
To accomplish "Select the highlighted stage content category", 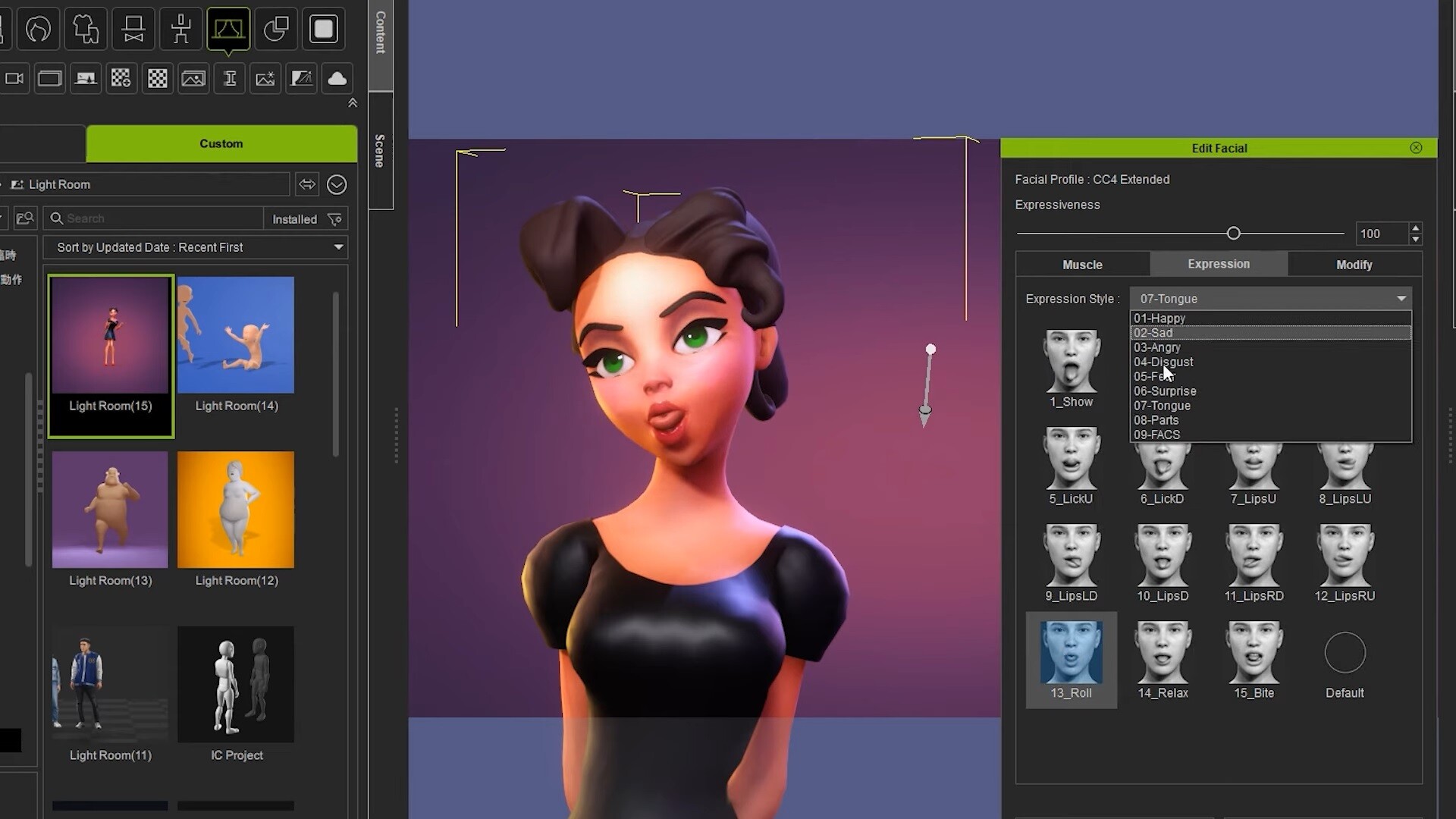I will [x=229, y=29].
